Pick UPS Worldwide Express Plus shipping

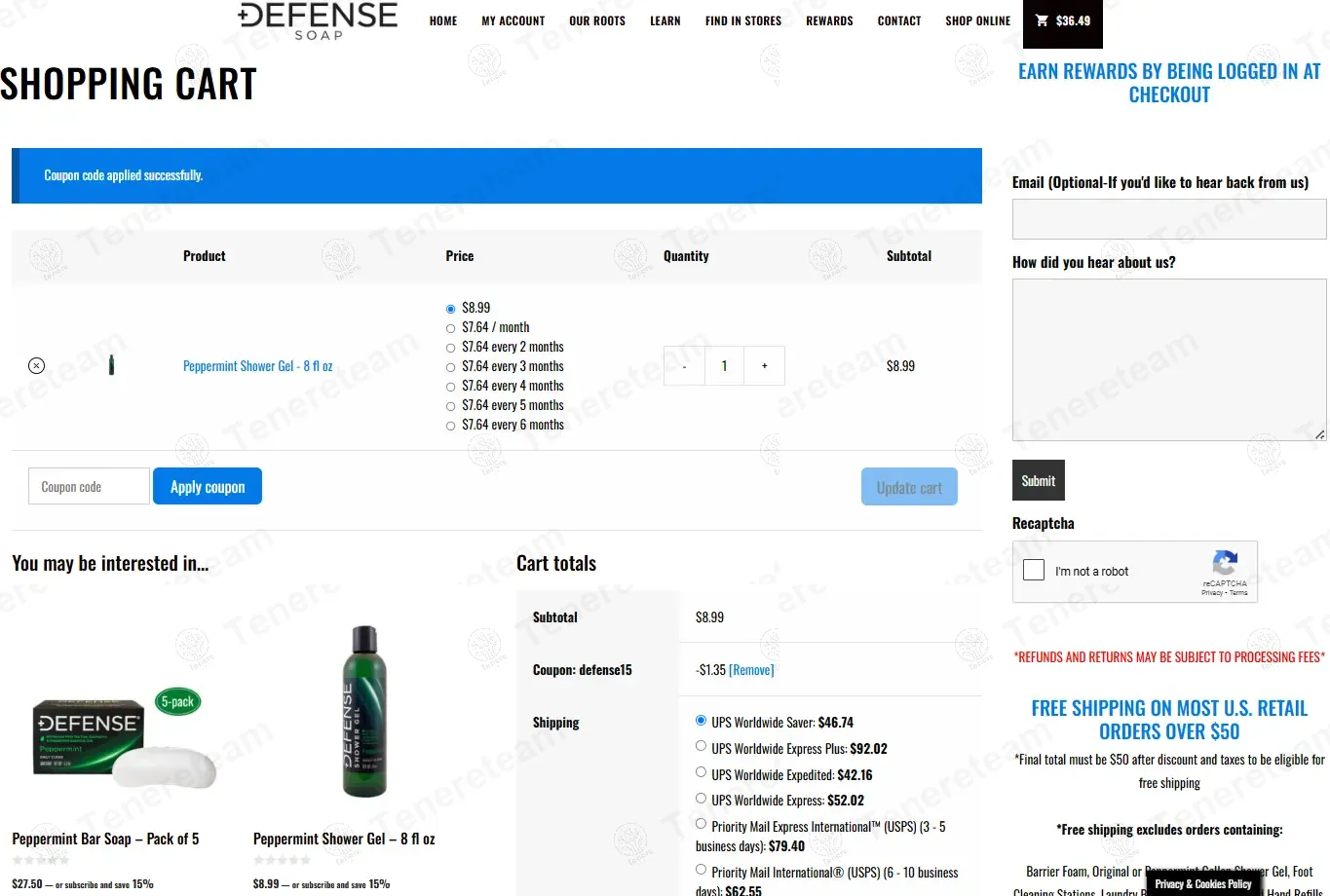(x=701, y=746)
